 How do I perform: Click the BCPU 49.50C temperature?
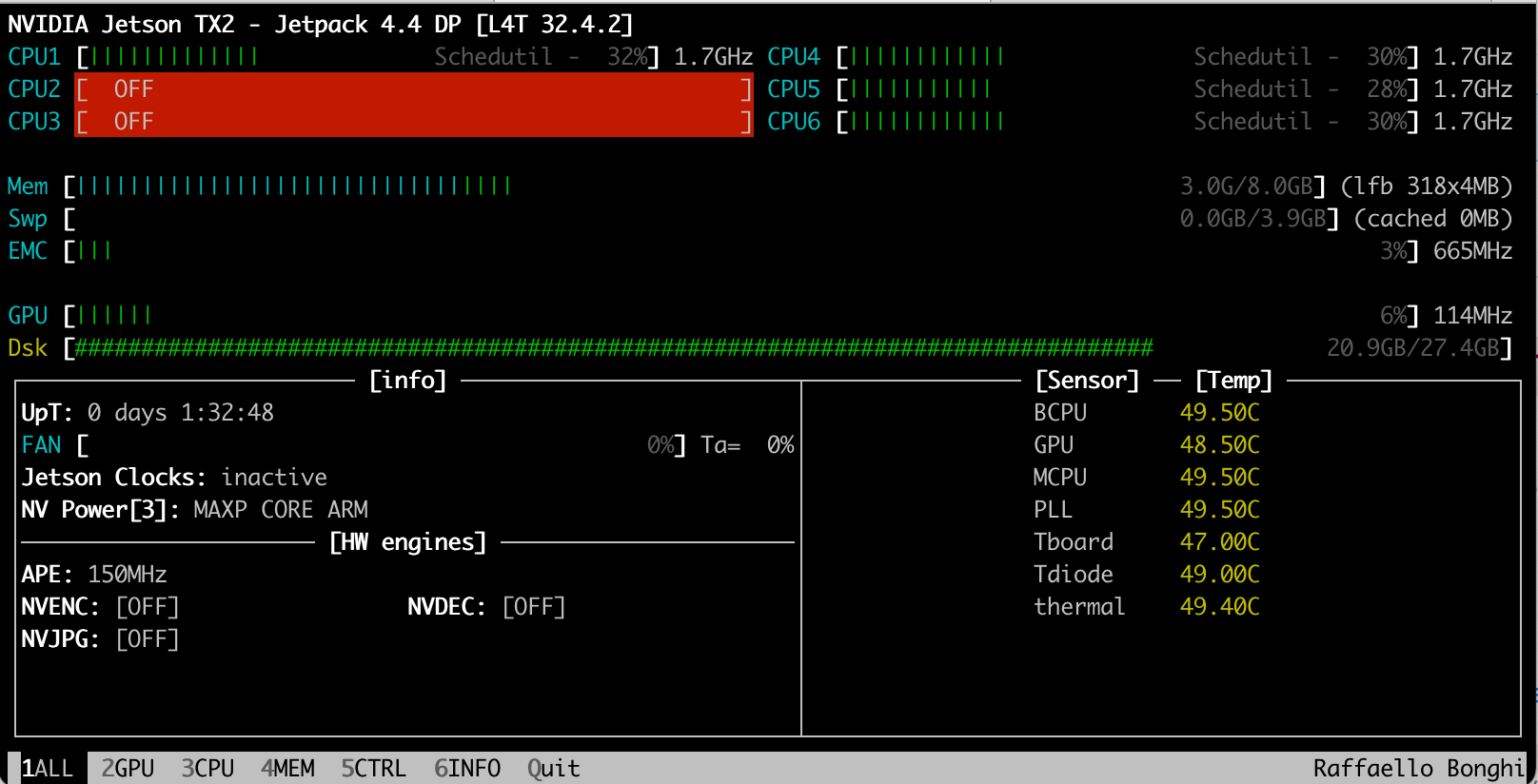coord(1220,412)
